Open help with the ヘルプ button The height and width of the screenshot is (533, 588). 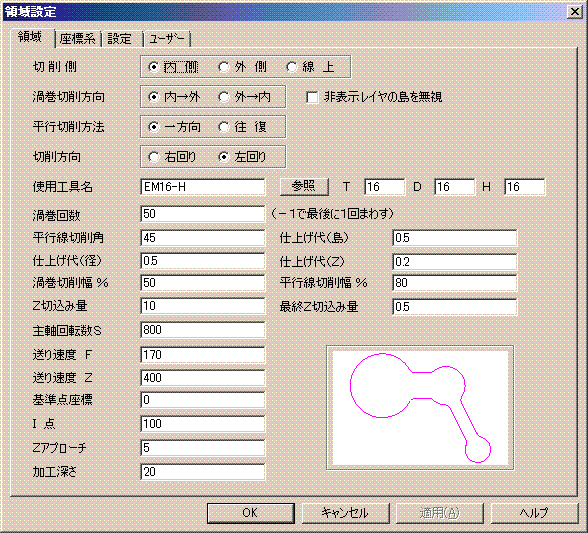(534, 513)
